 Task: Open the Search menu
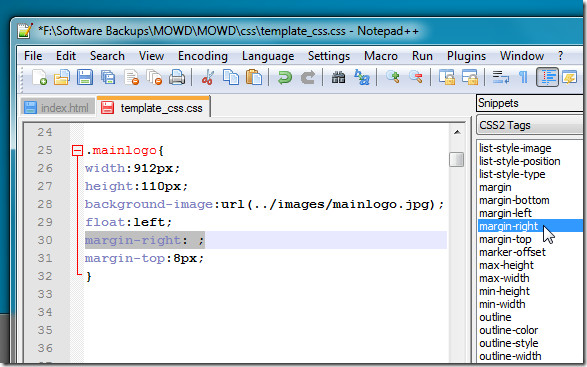[x=107, y=56]
